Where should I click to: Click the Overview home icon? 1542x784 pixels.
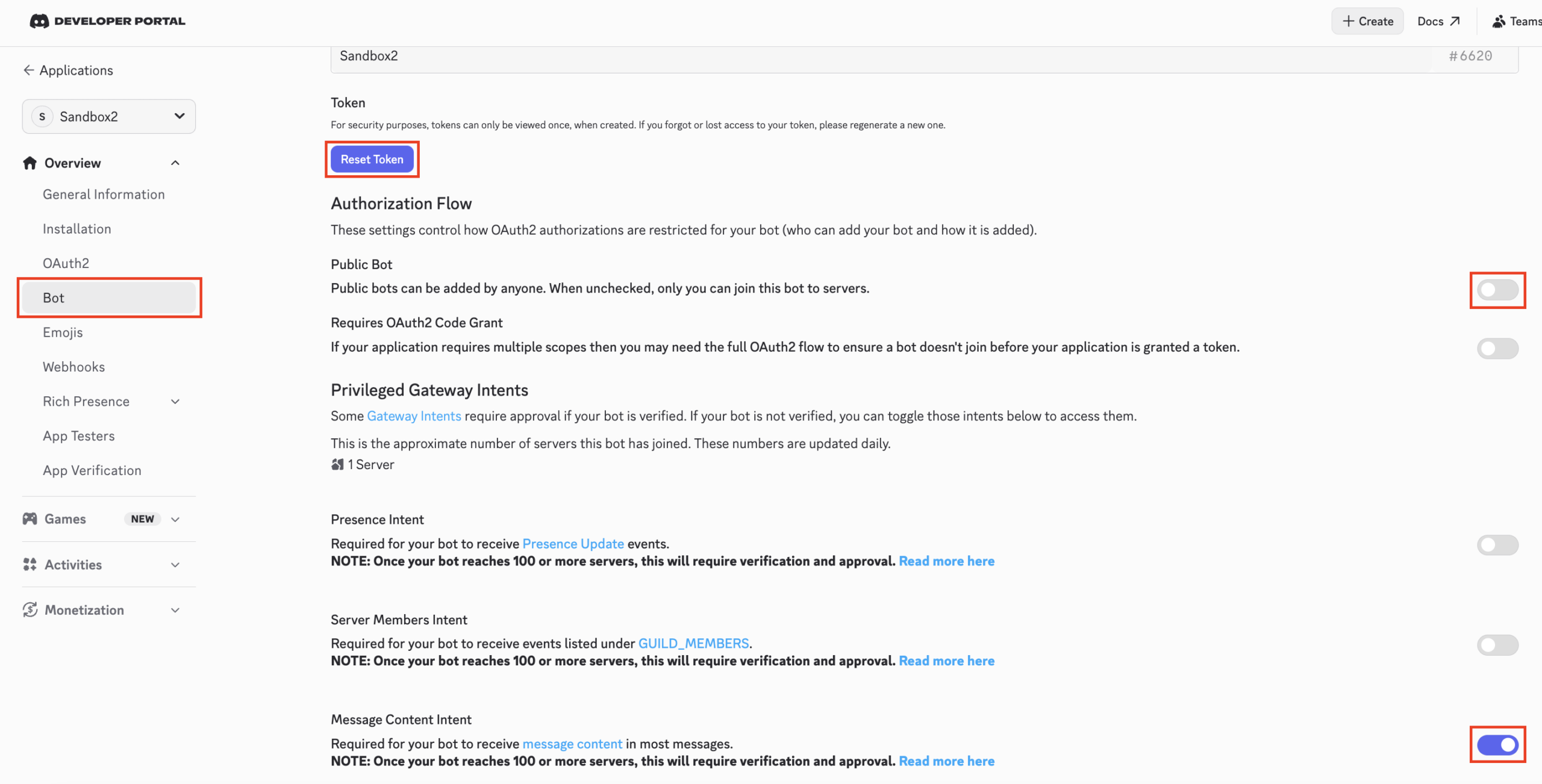[30, 163]
